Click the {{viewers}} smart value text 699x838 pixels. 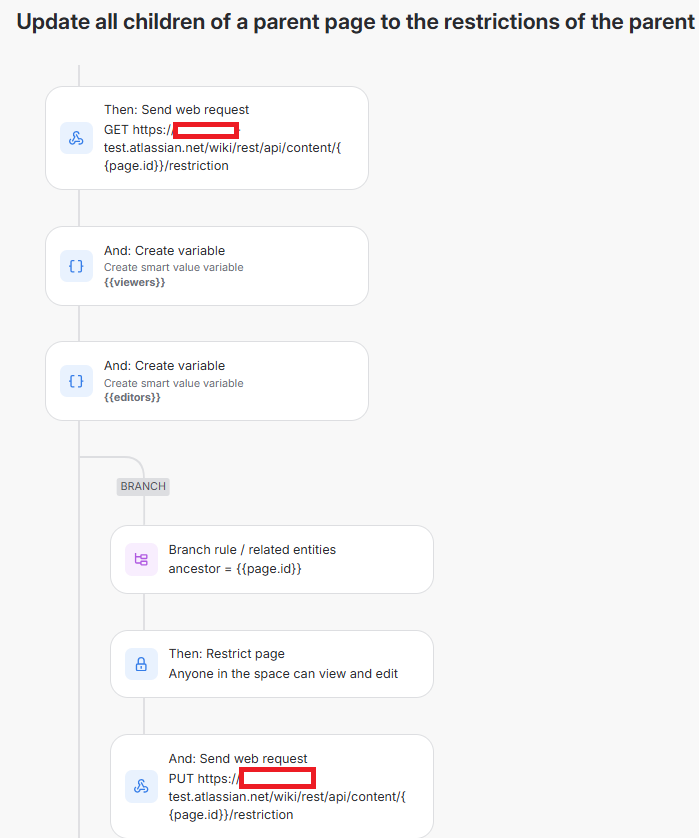(135, 282)
